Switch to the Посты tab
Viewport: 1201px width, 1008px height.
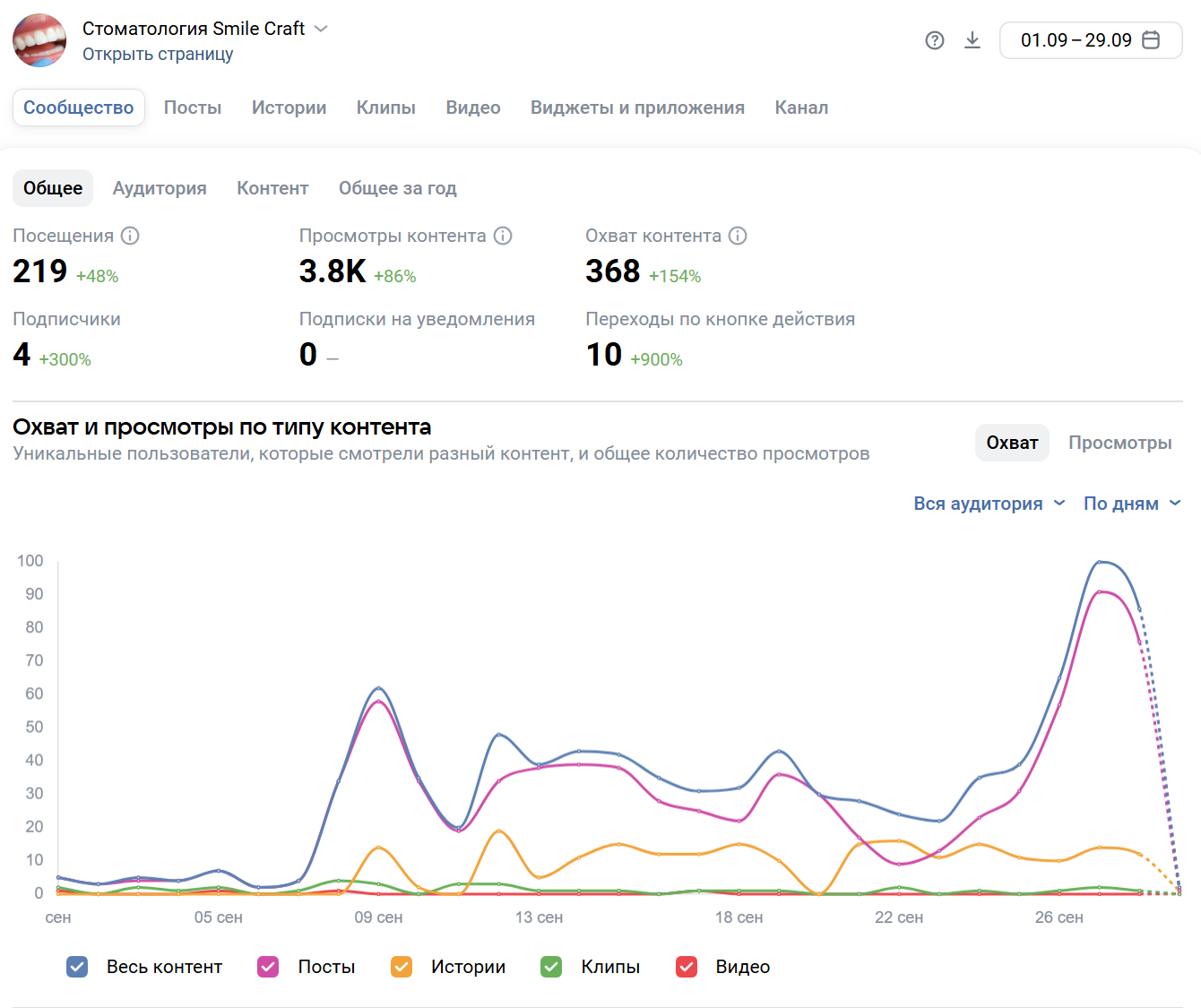click(x=193, y=108)
